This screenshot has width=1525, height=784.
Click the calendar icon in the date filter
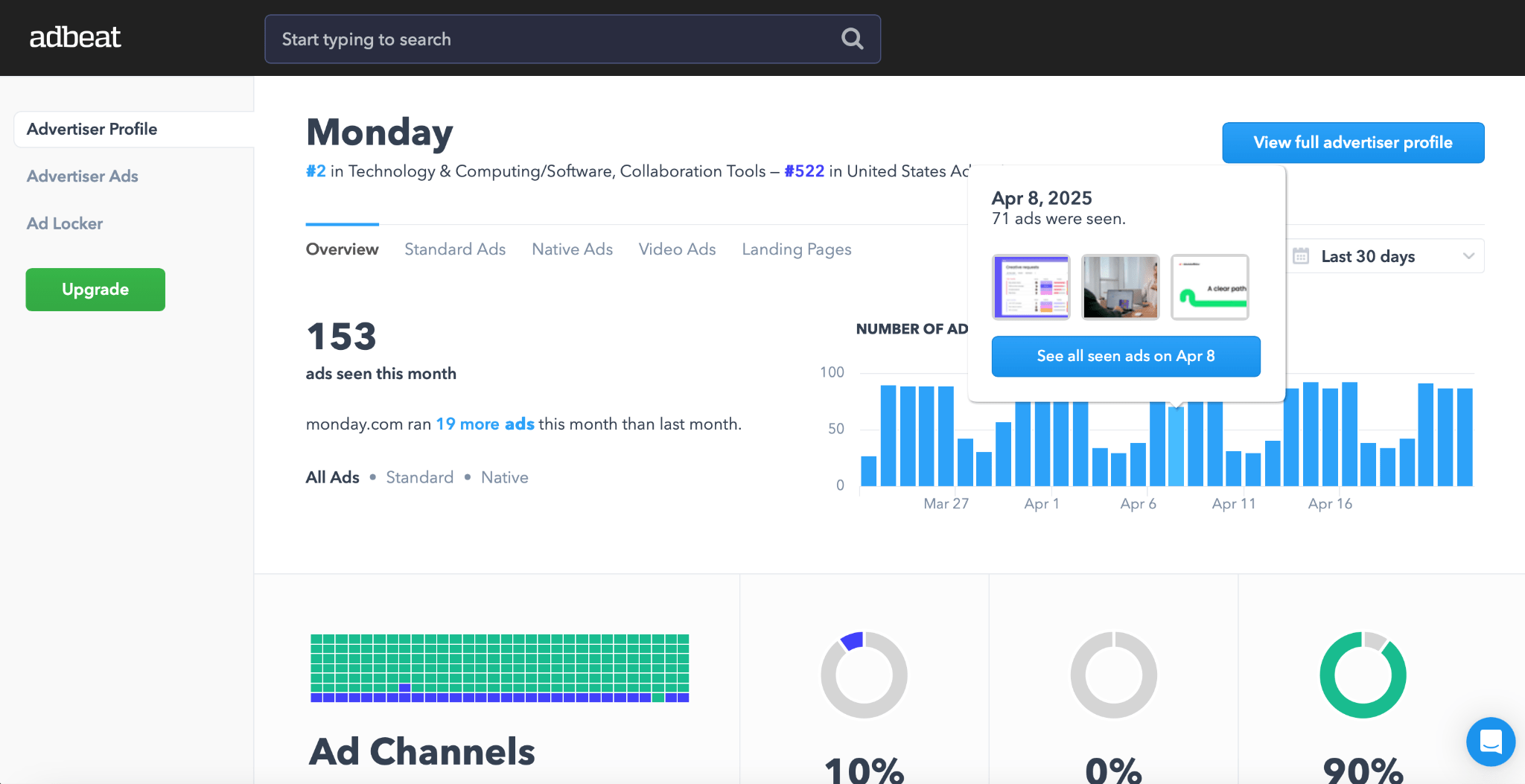coord(1300,255)
